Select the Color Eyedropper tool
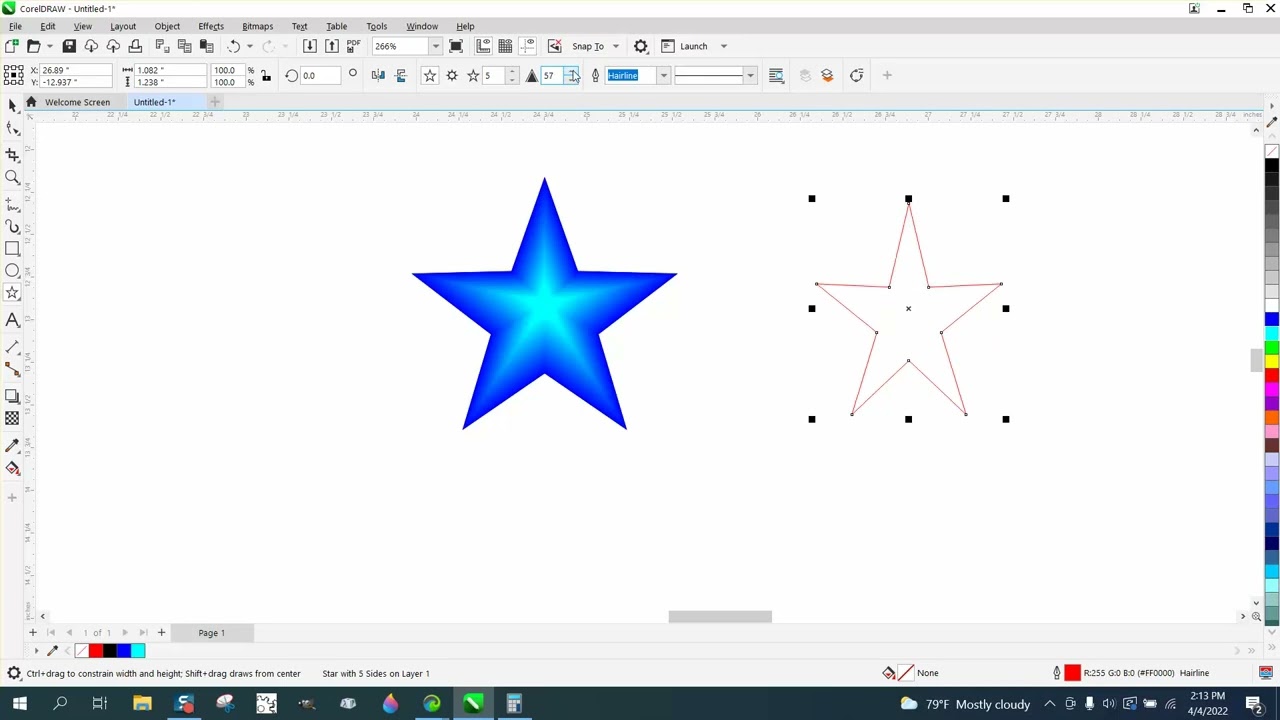 12,445
